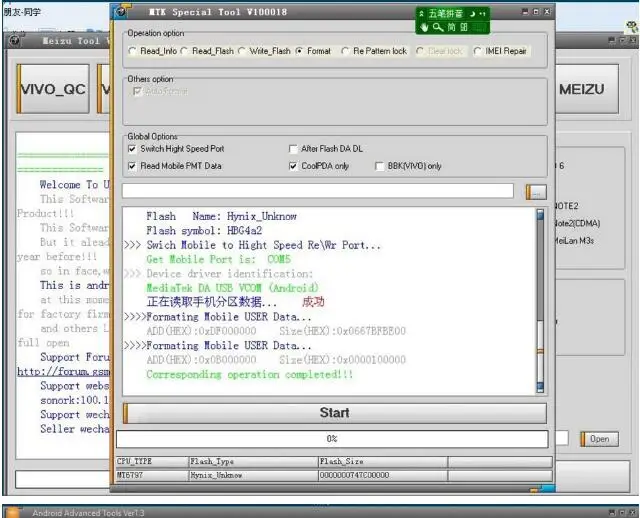Click the Start button's orange left icon
Image resolution: width=640 pixels, height=518 pixels.
click(x=126, y=413)
